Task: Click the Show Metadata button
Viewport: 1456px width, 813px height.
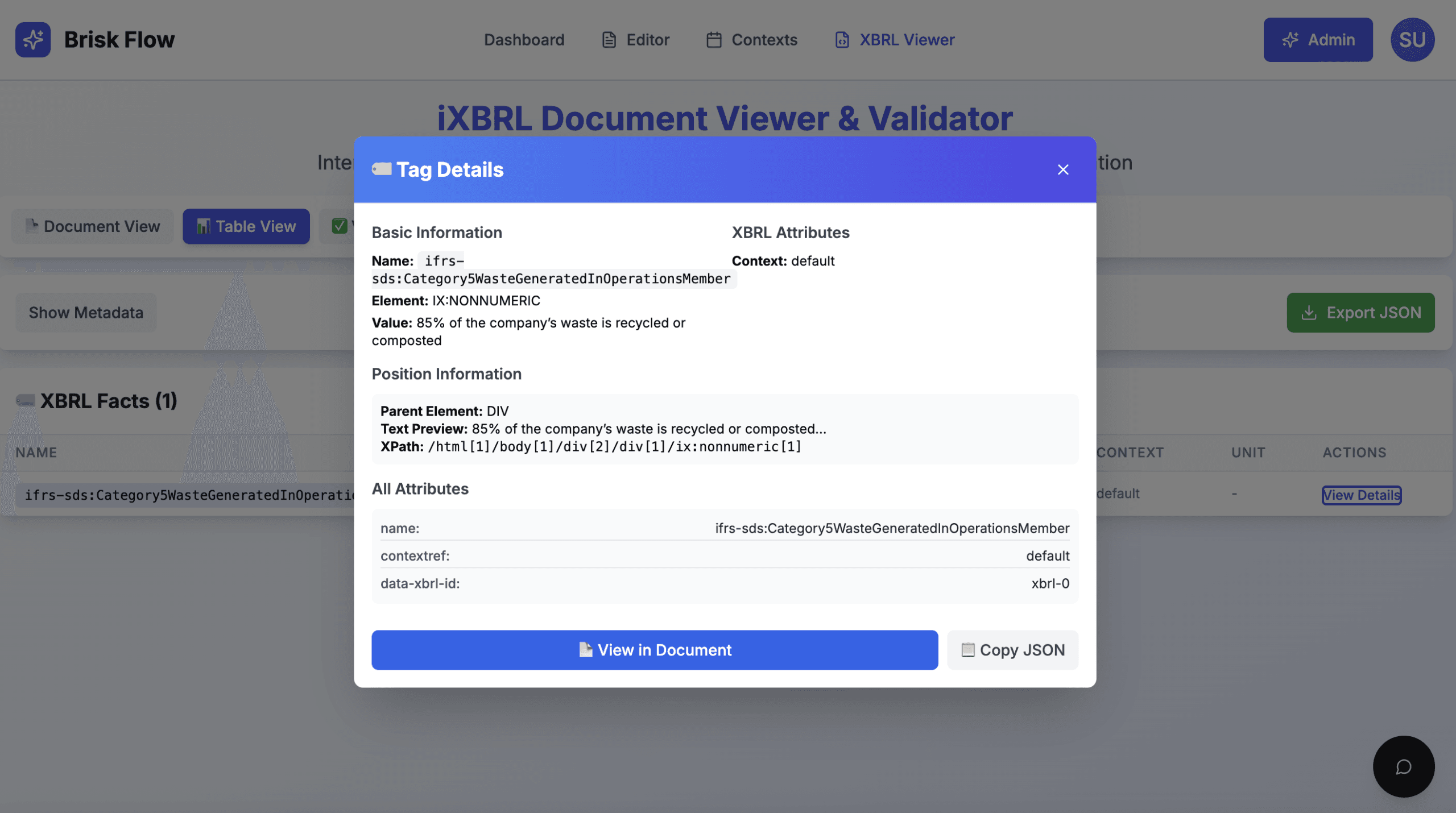Action: (x=86, y=312)
